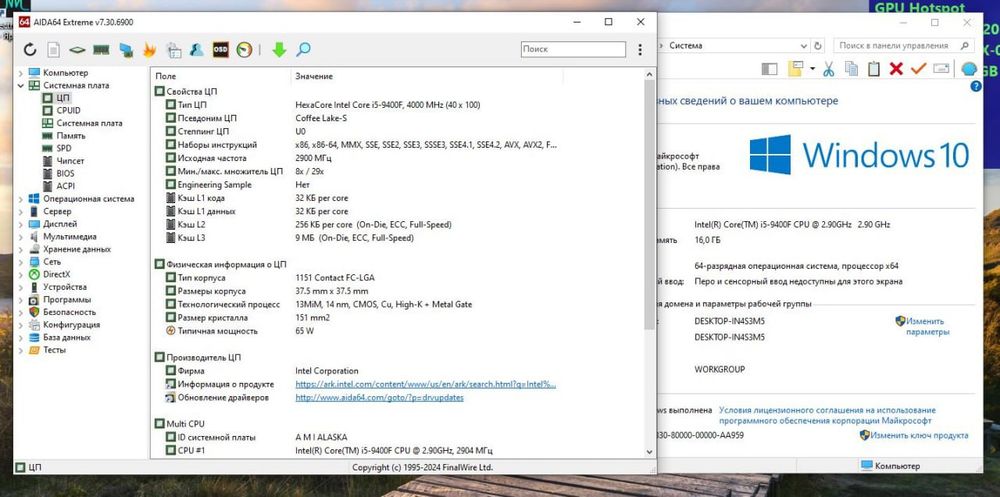Screen dimensions: 1000x497
Task: Open the aida64.com driver updates link
Action: [379, 397]
